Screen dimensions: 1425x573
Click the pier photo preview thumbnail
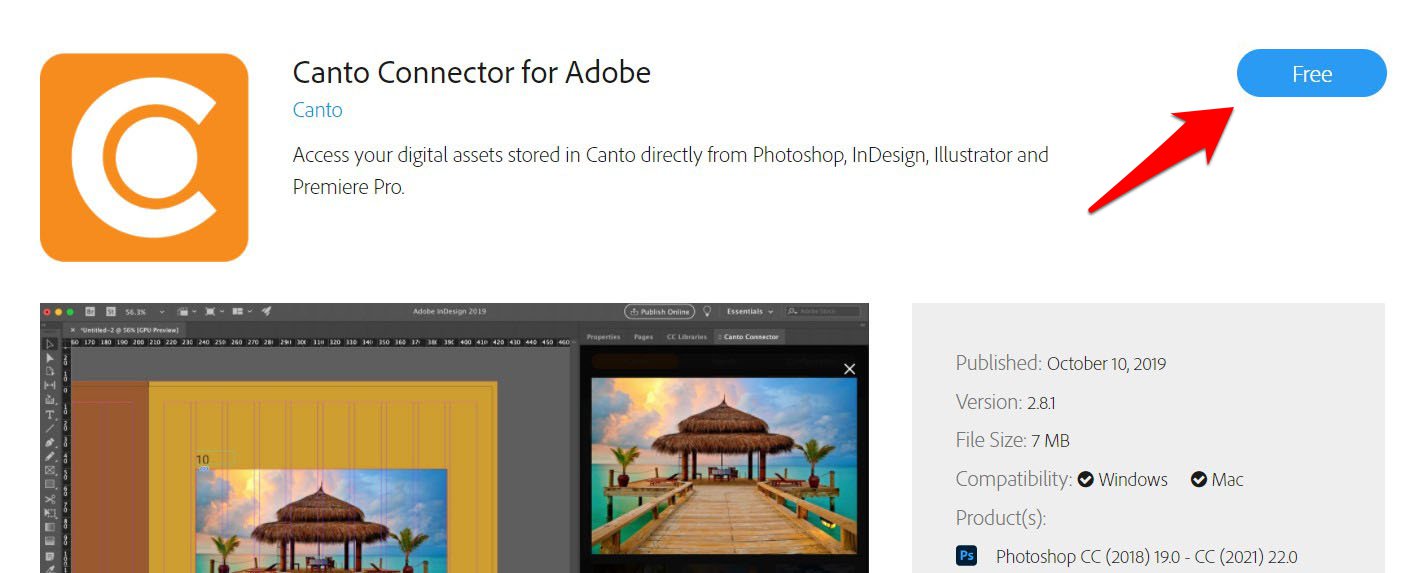(x=724, y=465)
